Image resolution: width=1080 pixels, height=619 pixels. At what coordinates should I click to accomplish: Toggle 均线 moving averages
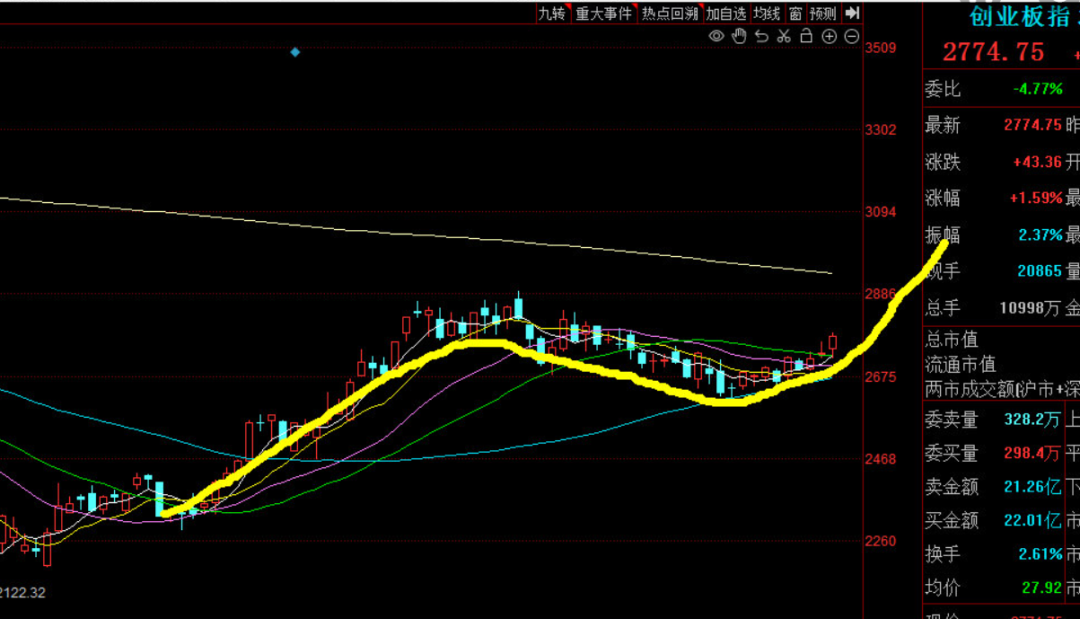767,13
